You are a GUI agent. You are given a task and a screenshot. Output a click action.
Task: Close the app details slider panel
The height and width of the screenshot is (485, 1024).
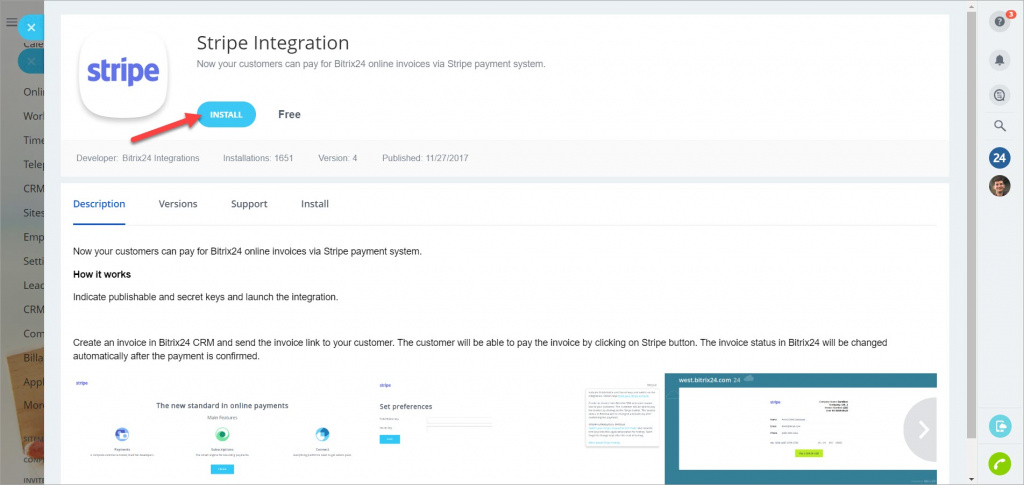[31, 27]
